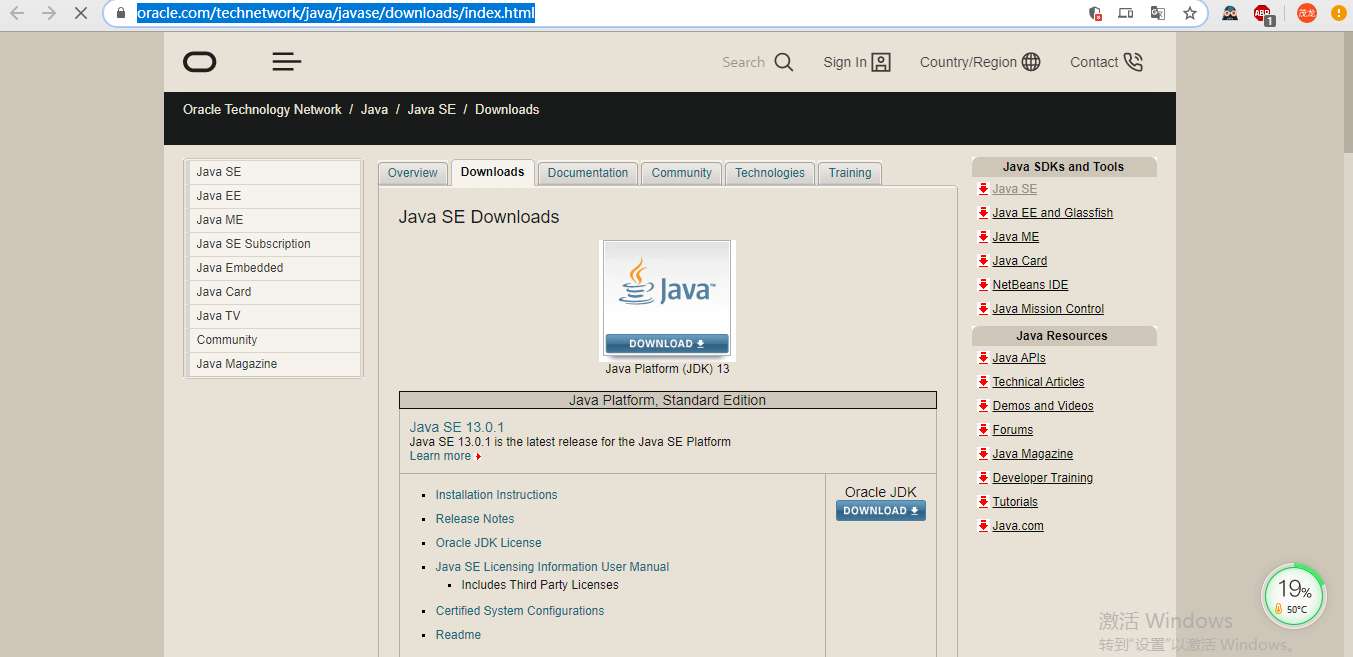This screenshot has width=1353, height=657.
Task: Click the Search magnifier icon
Action: click(784, 62)
